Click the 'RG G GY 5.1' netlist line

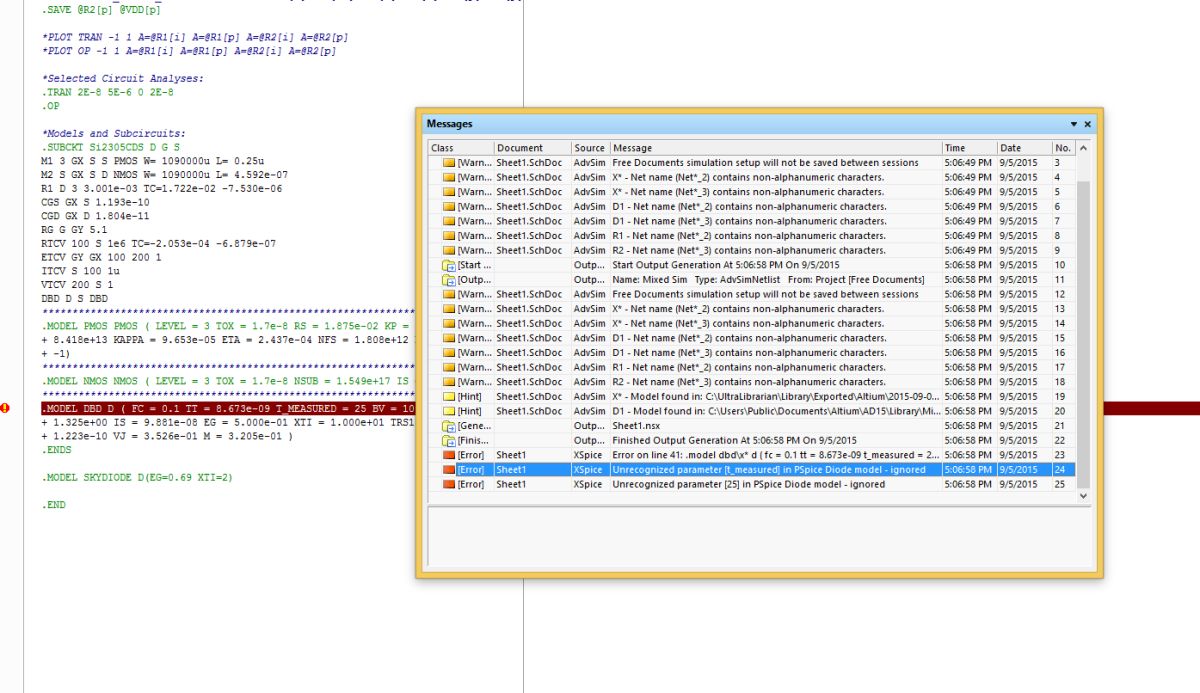[x=73, y=229]
